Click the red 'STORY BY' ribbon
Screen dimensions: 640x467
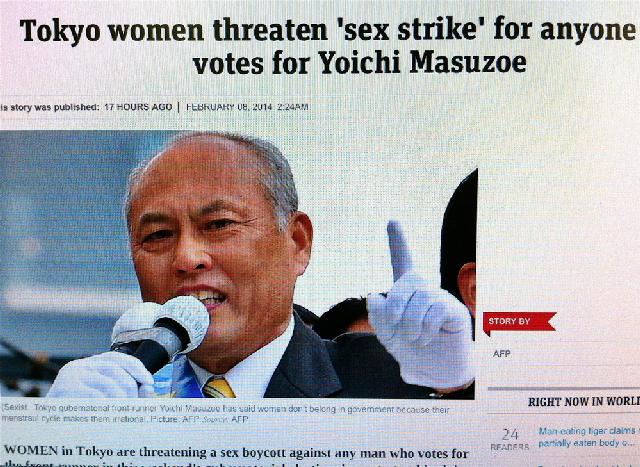pos(519,322)
